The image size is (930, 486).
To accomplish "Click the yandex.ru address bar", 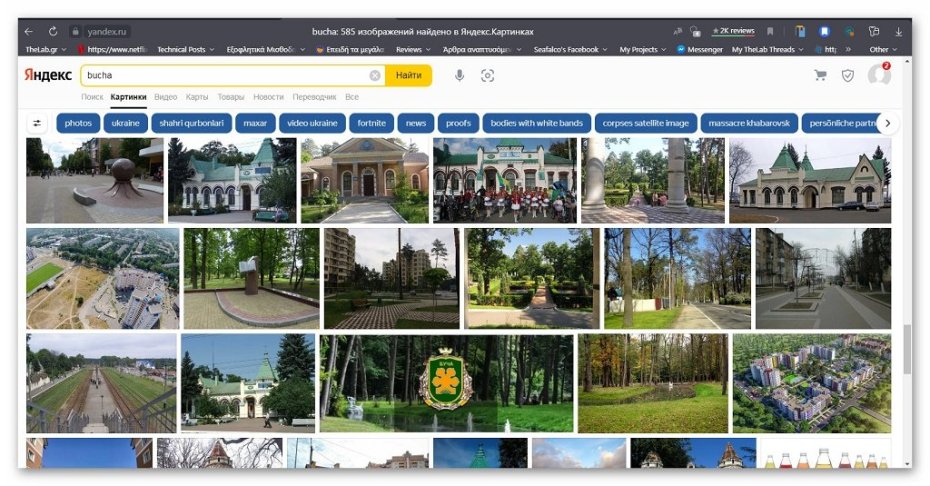I will (x=107, y=31).
